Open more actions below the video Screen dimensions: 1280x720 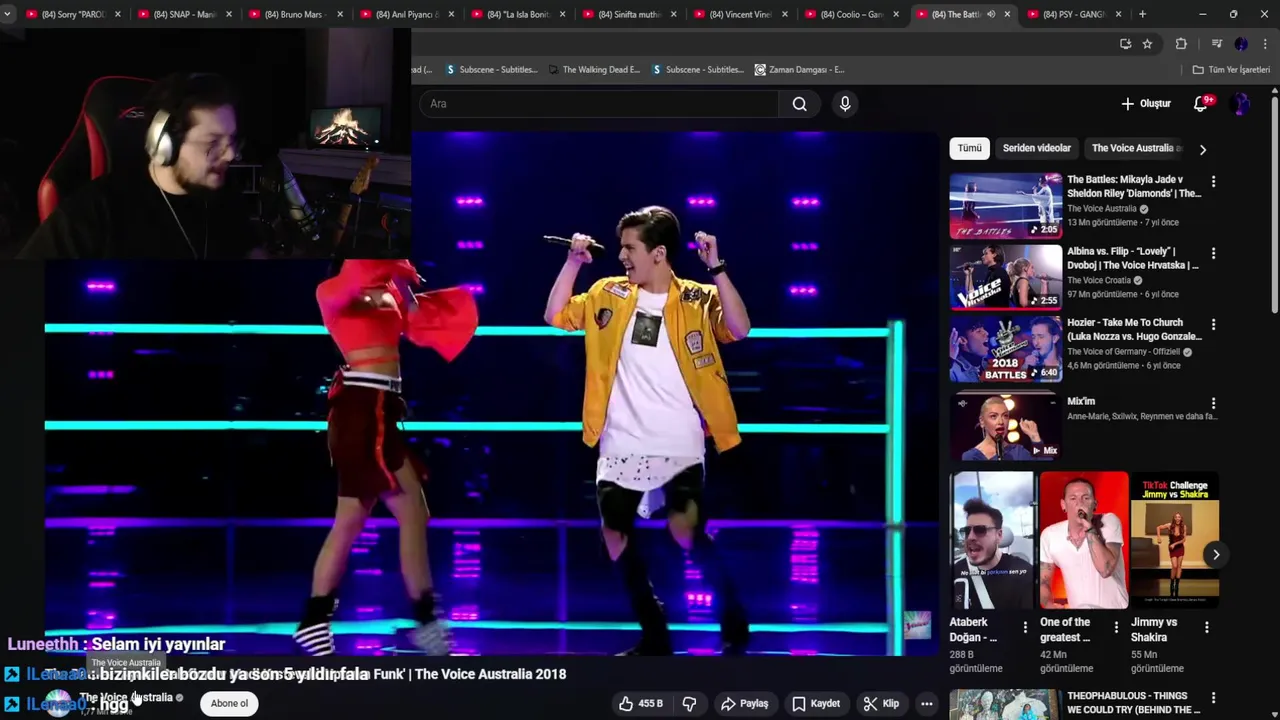tap(927, 703)
